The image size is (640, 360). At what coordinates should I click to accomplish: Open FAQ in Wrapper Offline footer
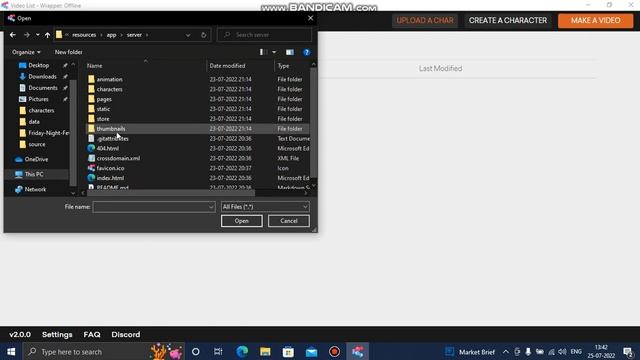click(x=92, y=335)
